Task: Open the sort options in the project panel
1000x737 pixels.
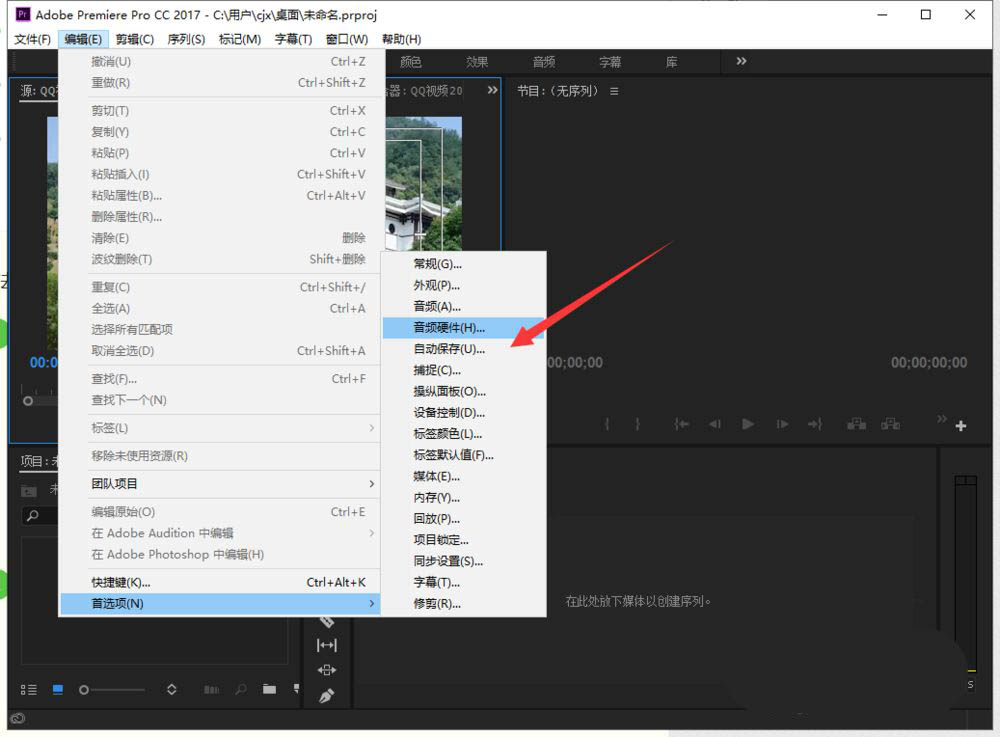Action: pyautogui.click(x=171, y=689)
